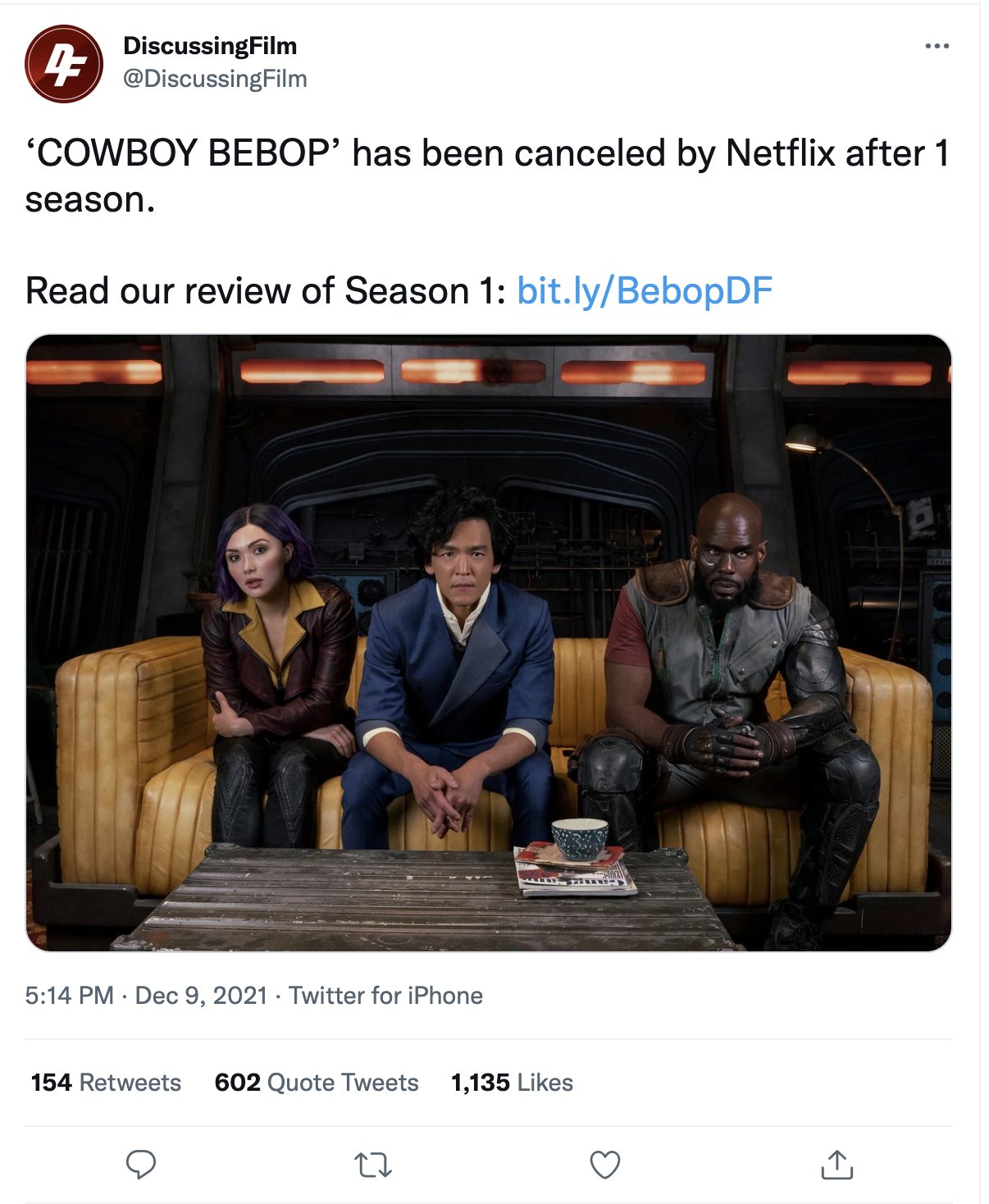
Task: Open the Cowboy Bebop cast photo
Action: (489, 643)
